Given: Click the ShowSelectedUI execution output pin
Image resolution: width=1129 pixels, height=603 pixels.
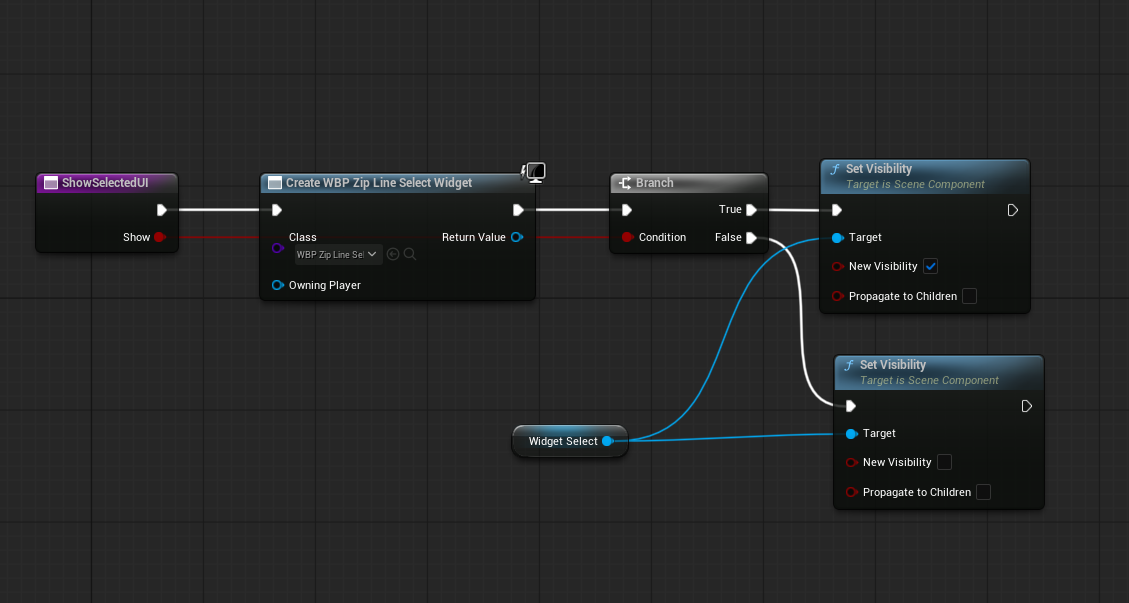Looking at the screenshot, I should tap(162, 210).
